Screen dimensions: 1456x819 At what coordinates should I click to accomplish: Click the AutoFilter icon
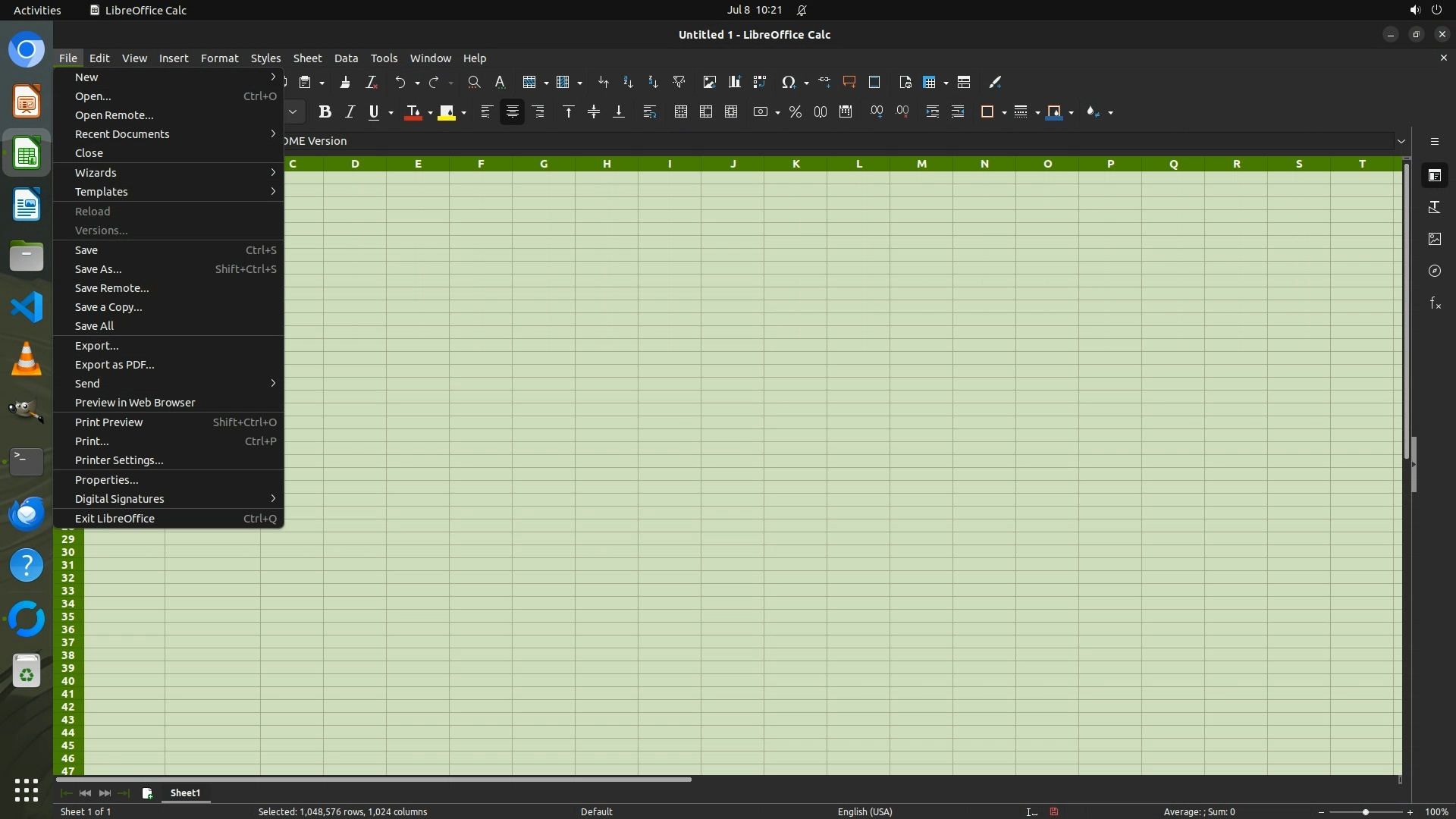click(679, 82)
